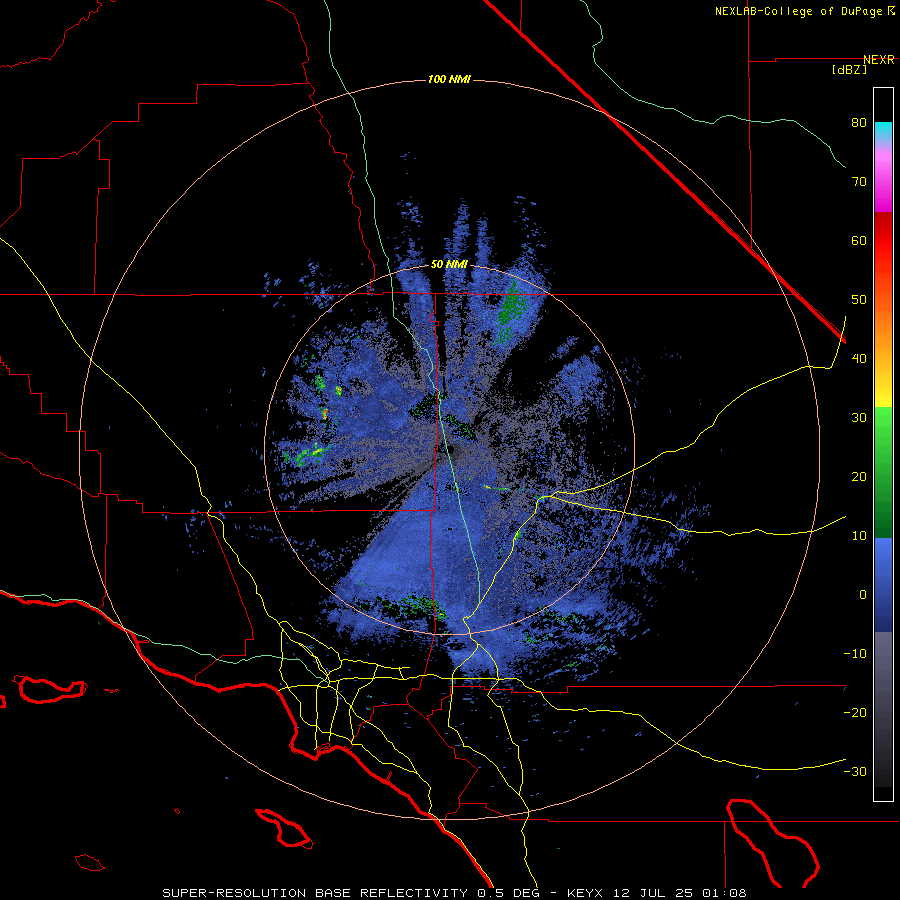Click the 30 value on the dBZ scale
Image resolution: width=900 pixels, height=900 pixels.
(x=859, y=418)
